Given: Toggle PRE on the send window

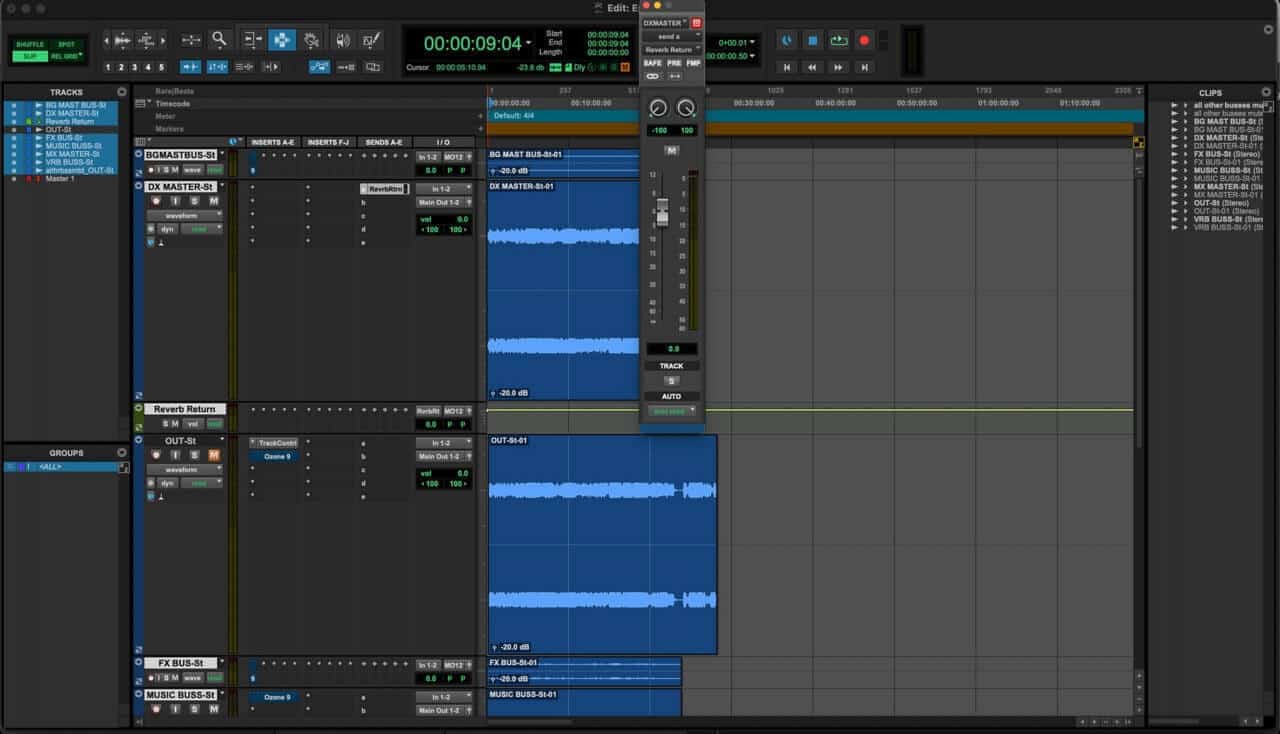Looking at the screenshot, I should [674, 63].
